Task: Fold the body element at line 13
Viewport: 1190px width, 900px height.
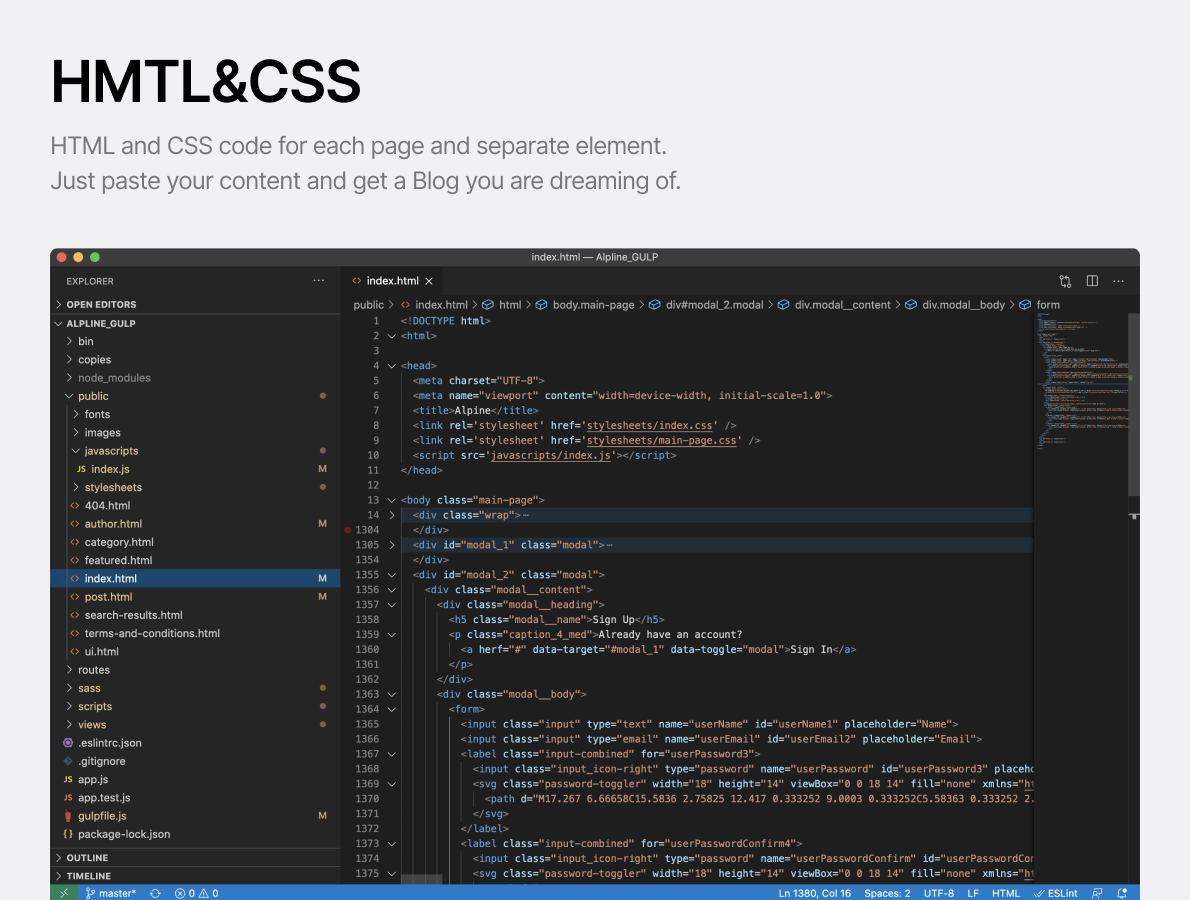Action: (x=392, y=500)
